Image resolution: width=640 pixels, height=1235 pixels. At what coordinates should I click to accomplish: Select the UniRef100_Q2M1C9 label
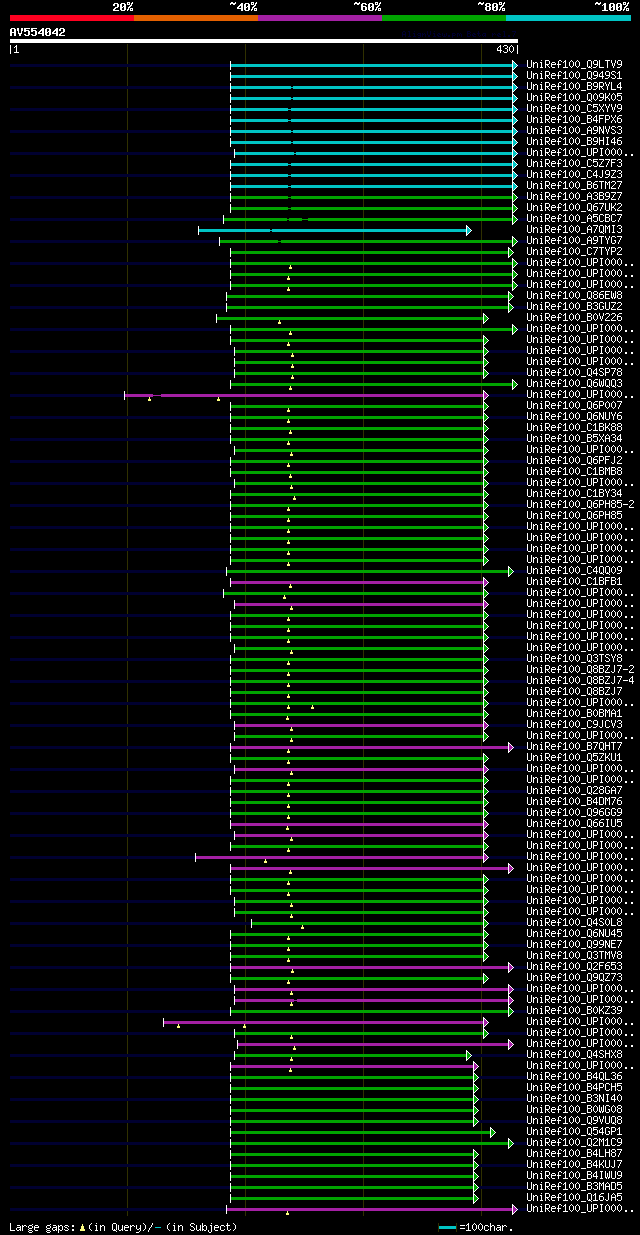point(574,1142)
